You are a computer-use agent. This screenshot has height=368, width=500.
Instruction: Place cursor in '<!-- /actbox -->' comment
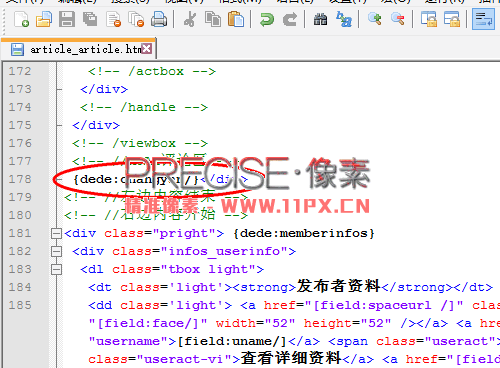[x=152, y=71]
